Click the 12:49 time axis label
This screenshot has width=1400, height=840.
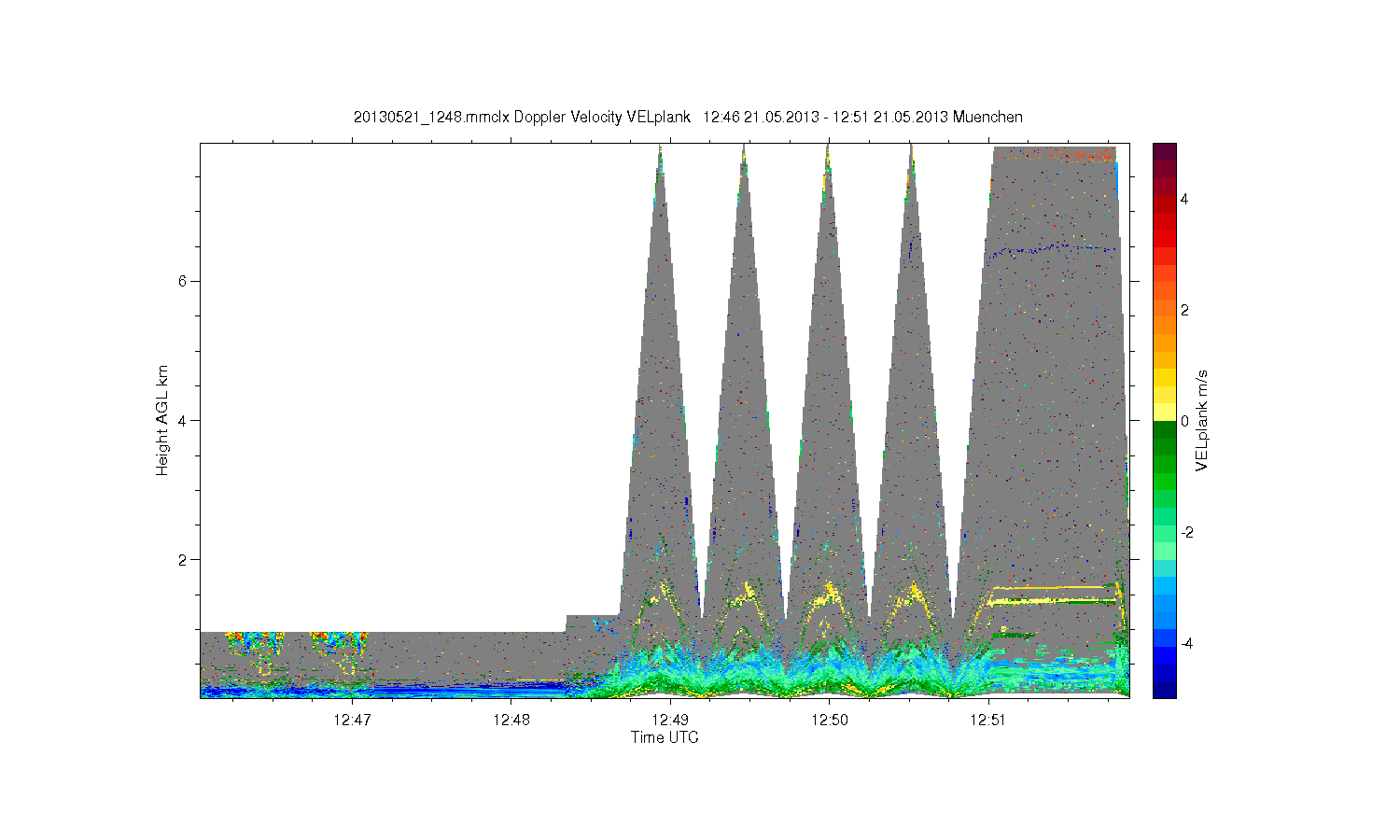670,720
